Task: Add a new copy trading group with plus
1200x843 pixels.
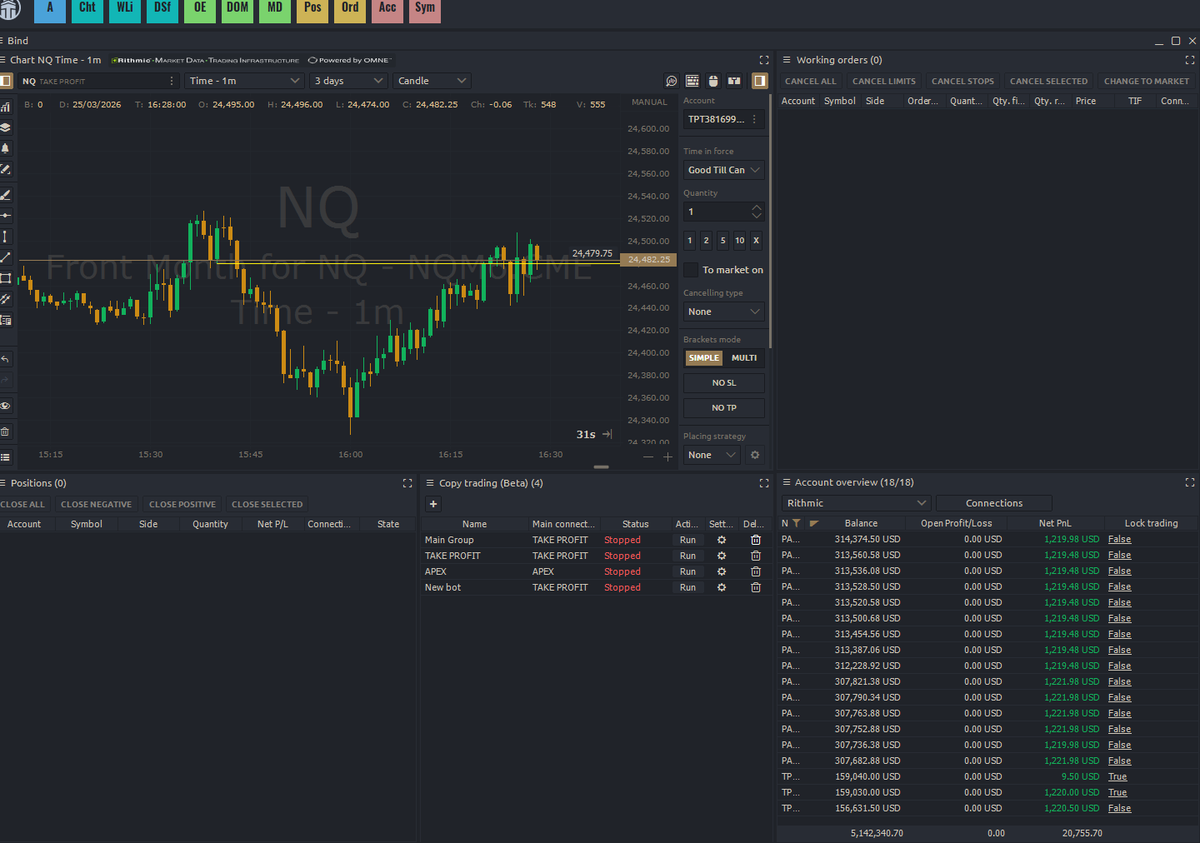Action: 433,504
